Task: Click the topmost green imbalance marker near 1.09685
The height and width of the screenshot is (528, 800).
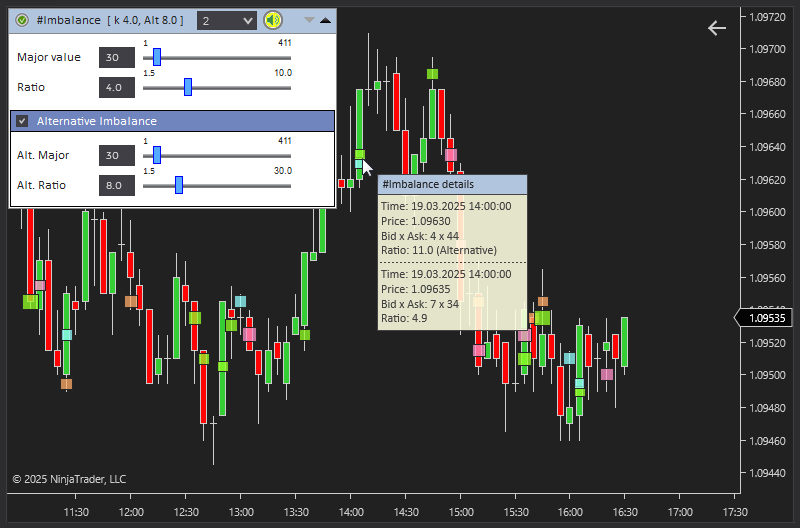Action: (432, 73)
